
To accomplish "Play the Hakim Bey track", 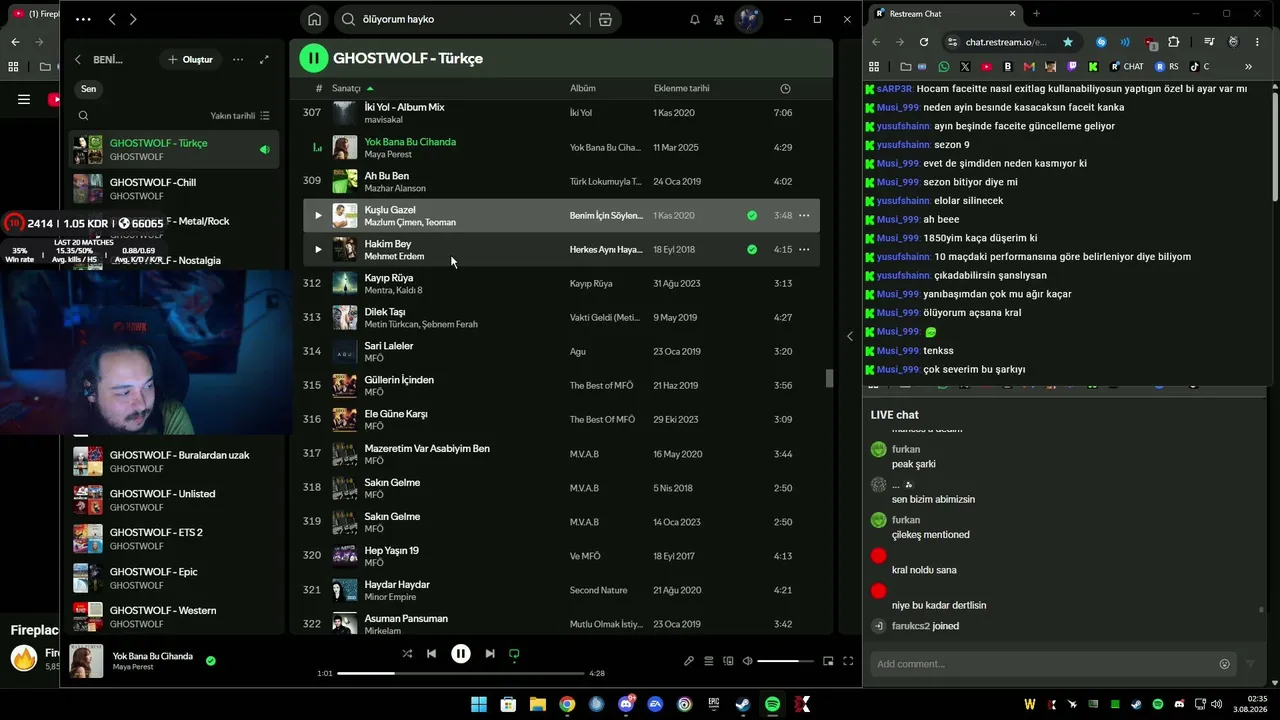I will click(x=318, y=249).
